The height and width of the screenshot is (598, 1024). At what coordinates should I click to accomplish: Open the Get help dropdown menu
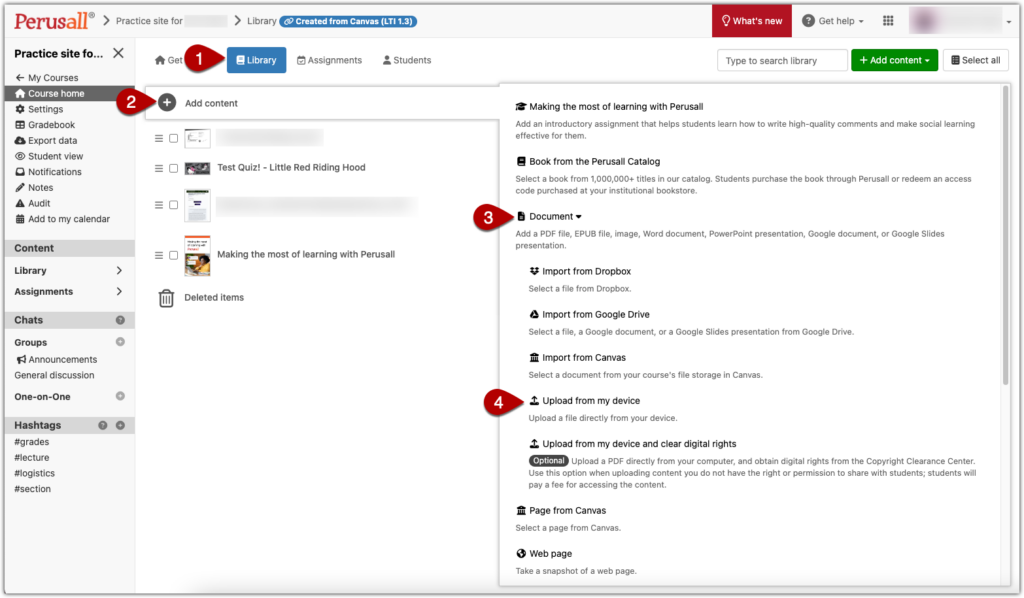coord(833,21)
